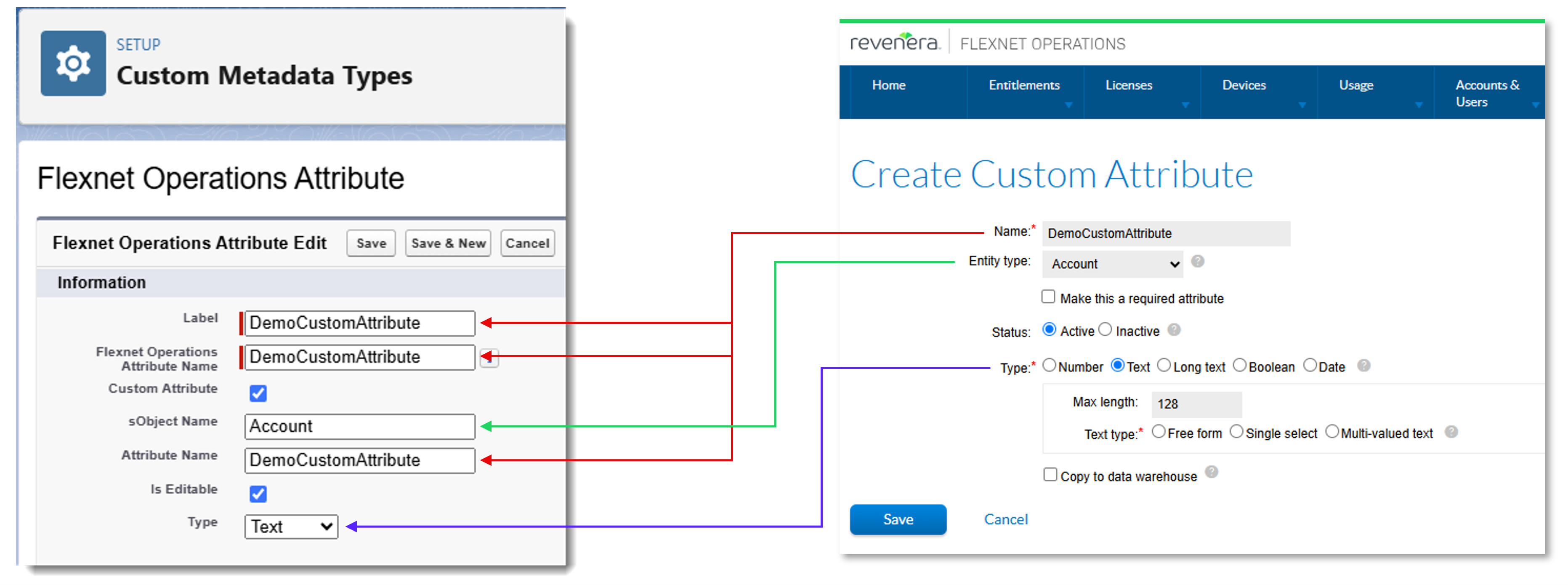Viewport: 1568px width, 585px height.
Task: Toggle the Is Editable checkbox
Action: [x=258, y=494]
